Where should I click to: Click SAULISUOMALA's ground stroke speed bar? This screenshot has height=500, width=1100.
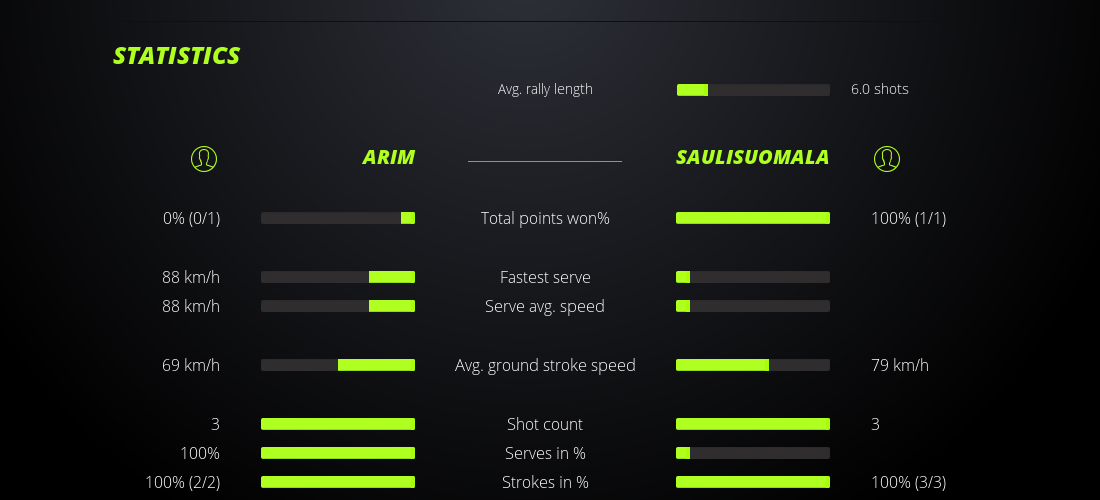753,365
